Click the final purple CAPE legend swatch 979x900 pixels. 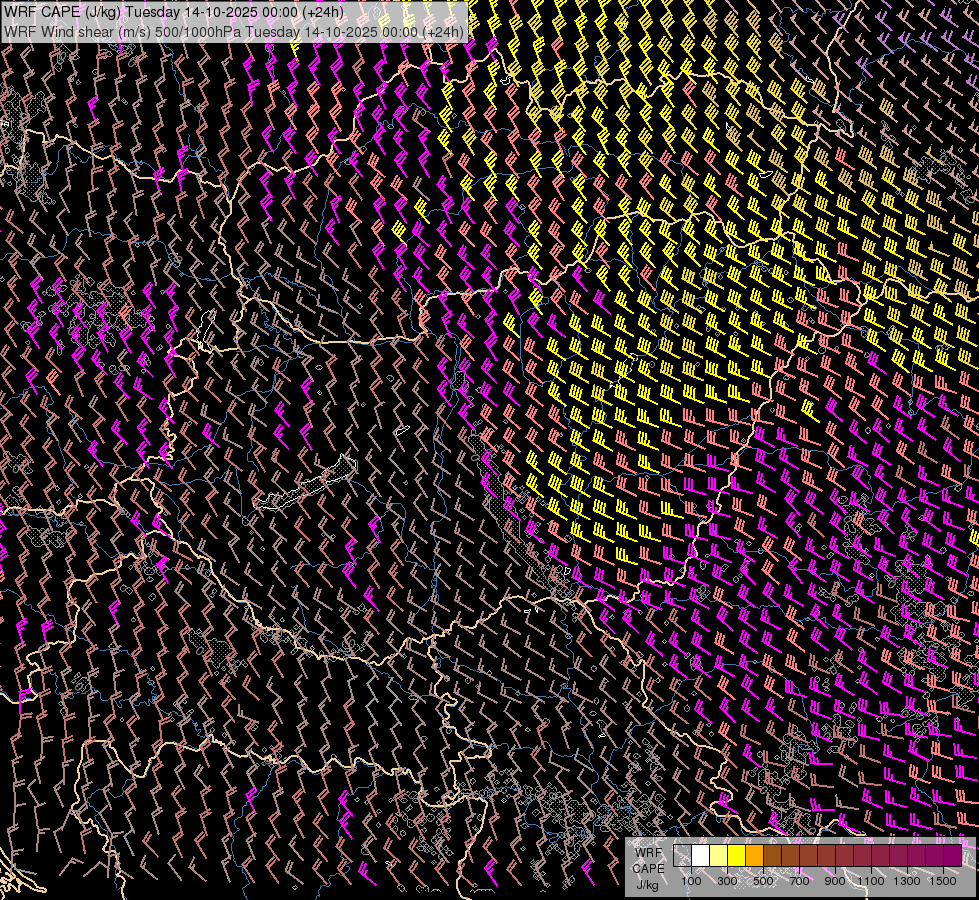pos(953,856)
